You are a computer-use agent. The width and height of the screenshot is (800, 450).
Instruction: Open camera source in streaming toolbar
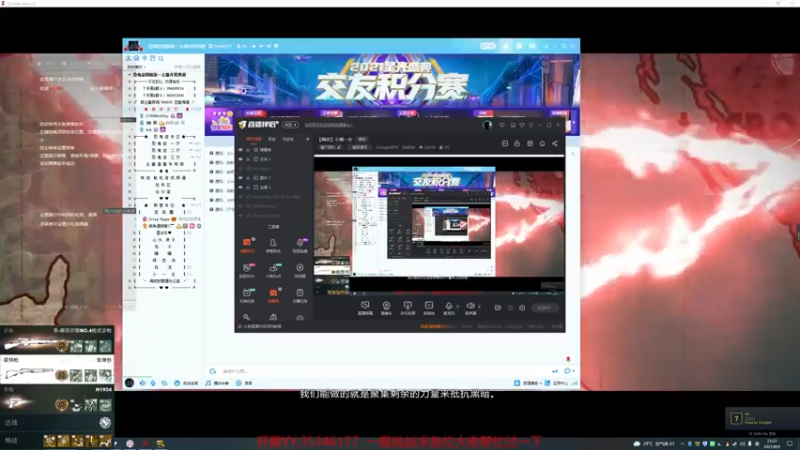386,308
